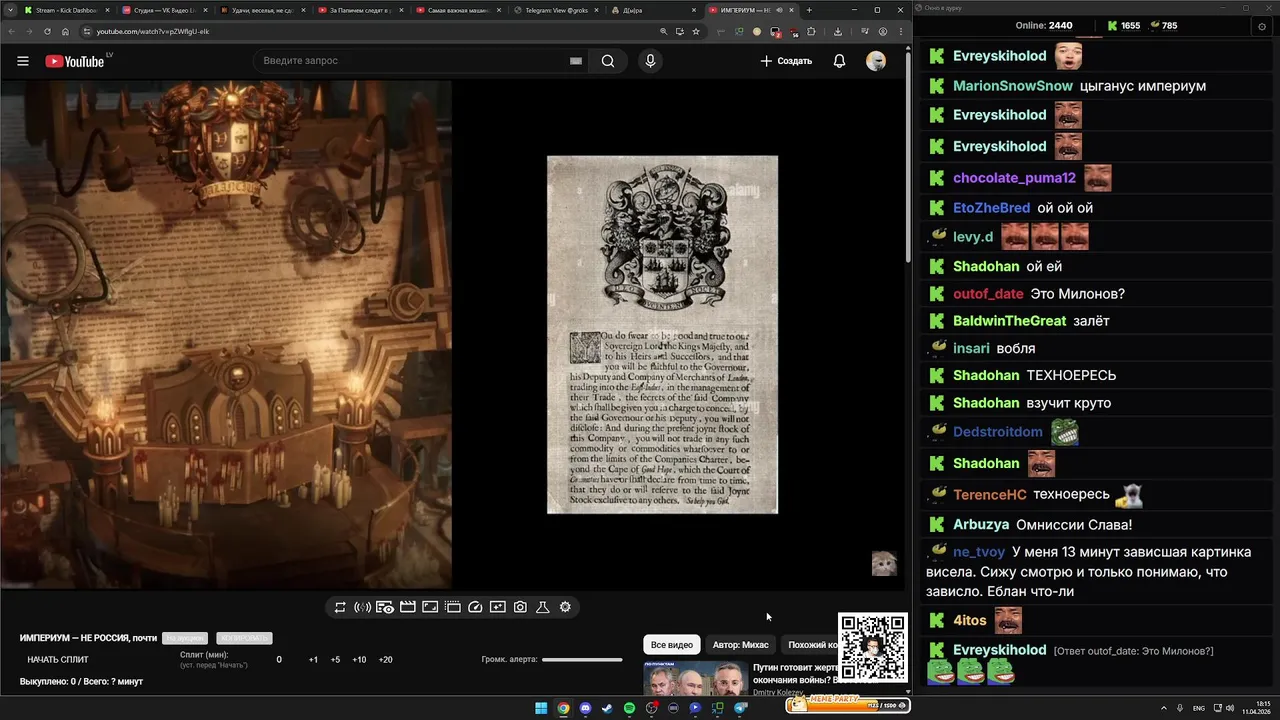Screen dimensions: 1280x720
Task: Reload the page in Chrome
Action: point(47,31)
